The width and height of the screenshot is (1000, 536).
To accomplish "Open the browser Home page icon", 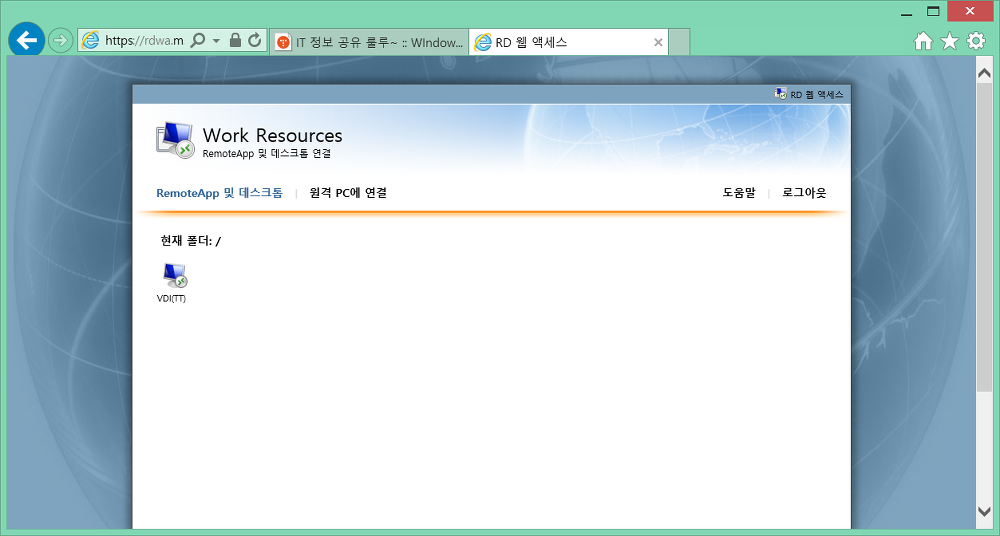I will click(x=923, y=41).
